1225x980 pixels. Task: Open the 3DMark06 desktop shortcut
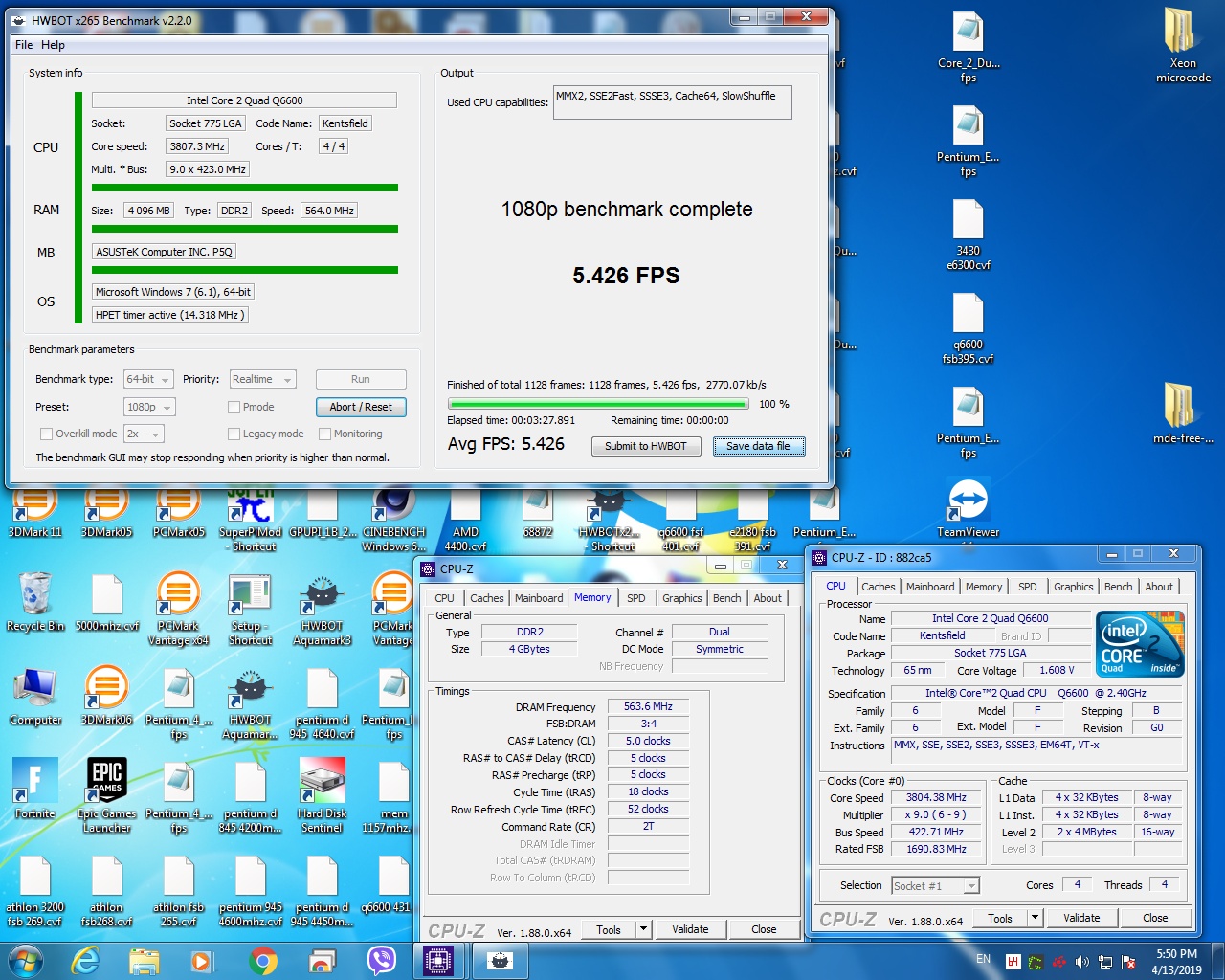click(107, 695)
